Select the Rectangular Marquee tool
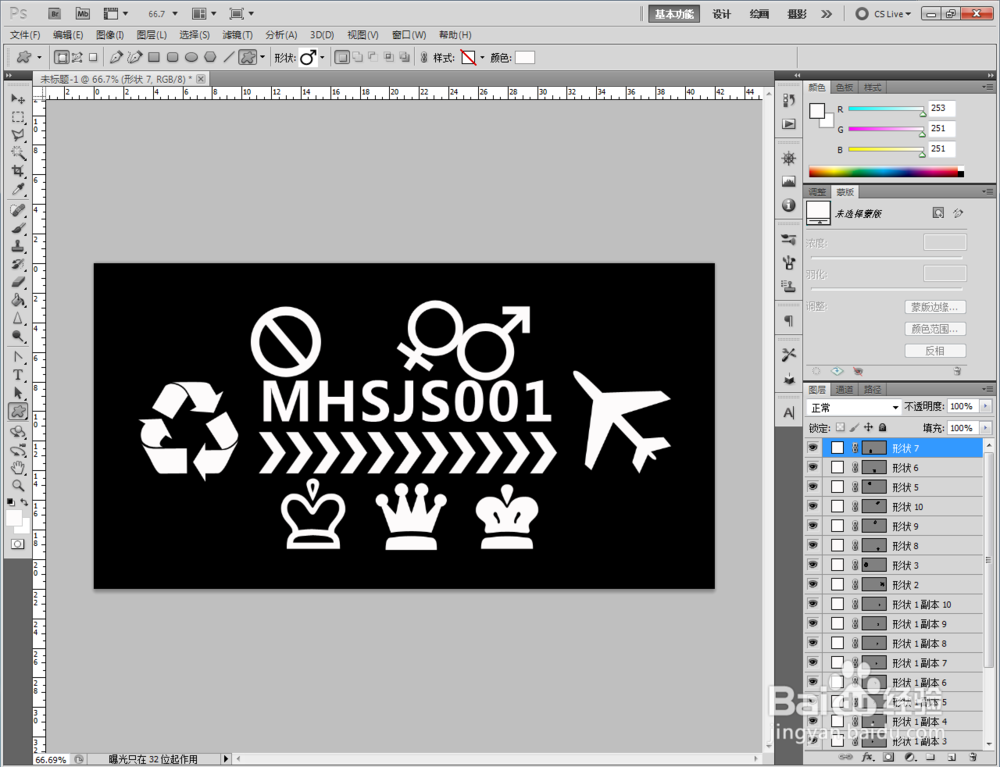This screenshot has height=767, width=1000. click(x=18, y=117)
